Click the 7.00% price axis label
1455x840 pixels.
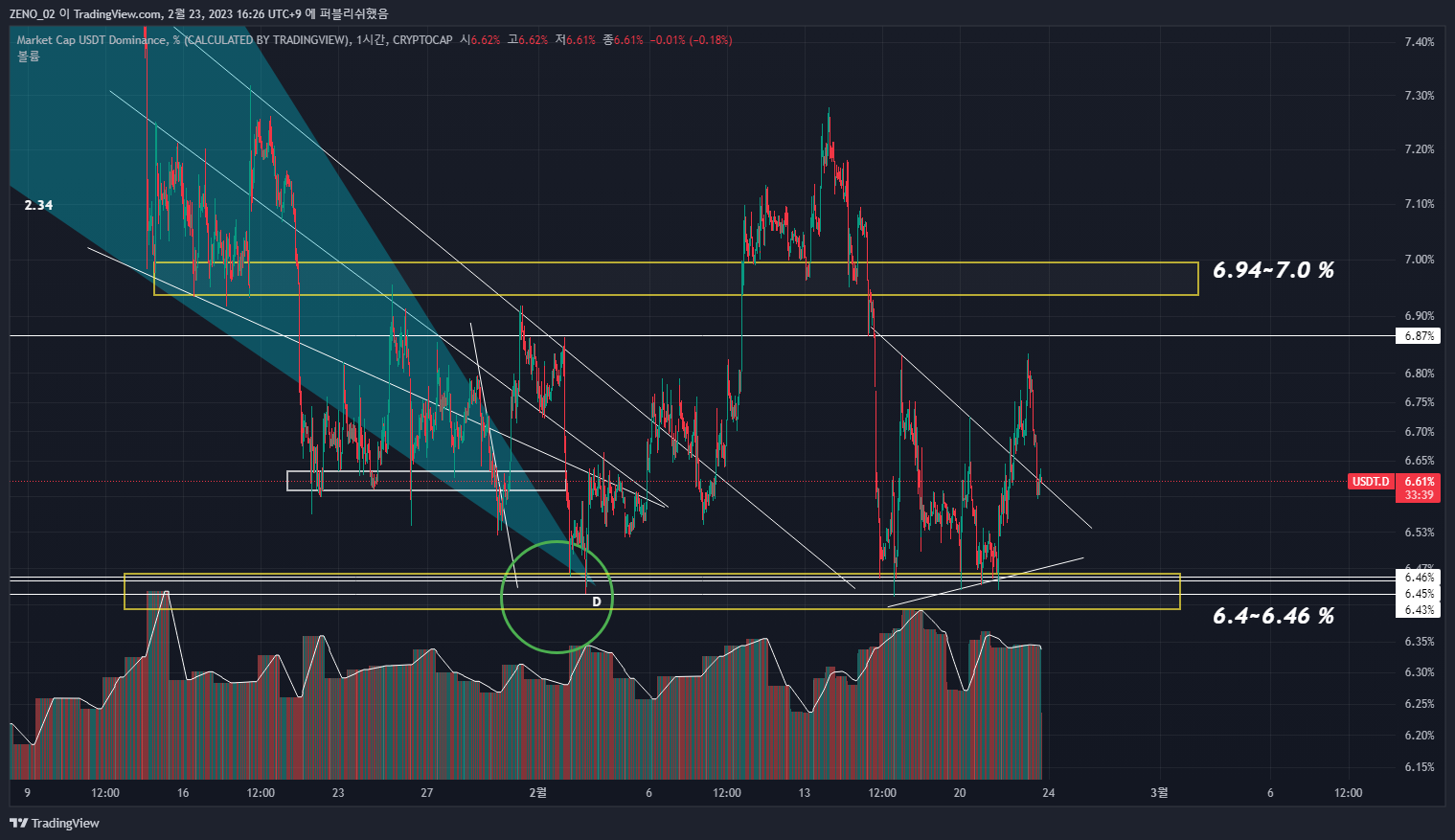[1420, 260]
